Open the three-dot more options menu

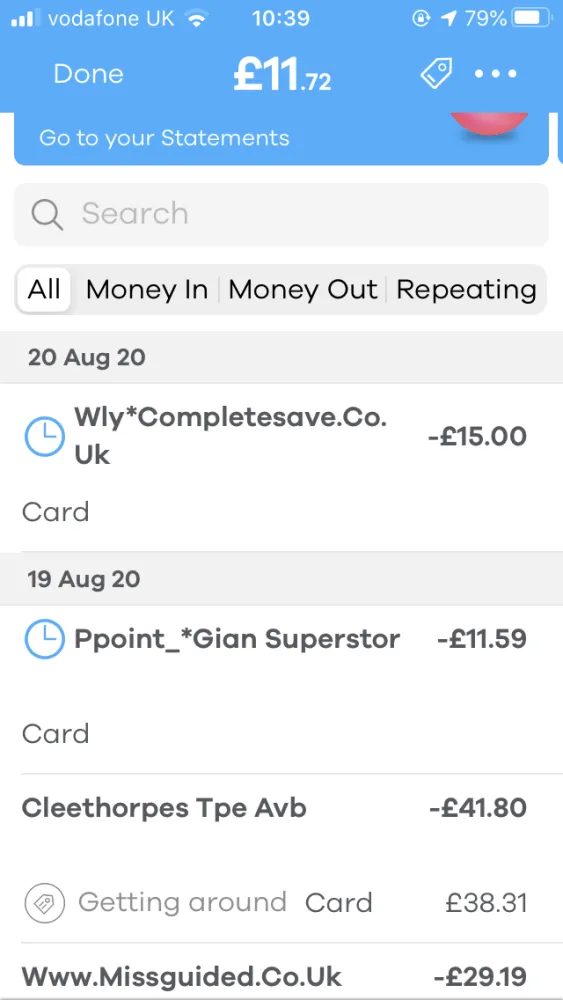point(495,74)
